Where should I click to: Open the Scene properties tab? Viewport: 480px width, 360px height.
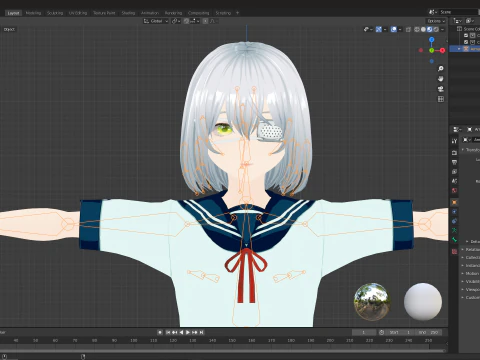click(454, 181)
